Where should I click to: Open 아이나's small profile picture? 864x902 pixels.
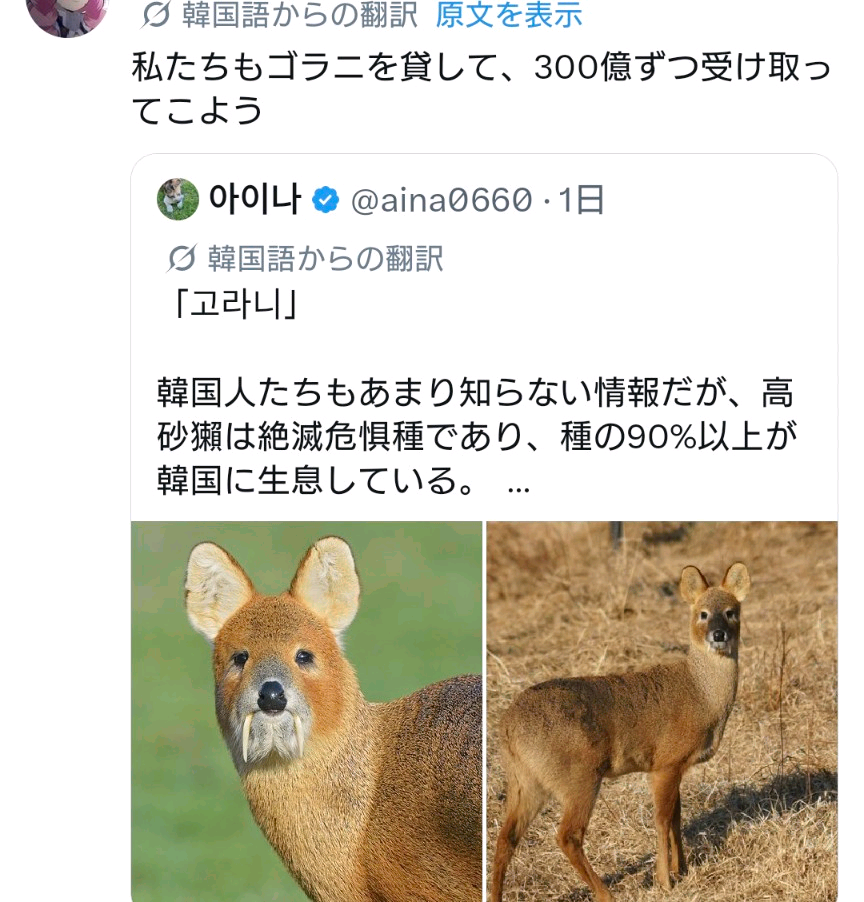click(x=178, y=200)
